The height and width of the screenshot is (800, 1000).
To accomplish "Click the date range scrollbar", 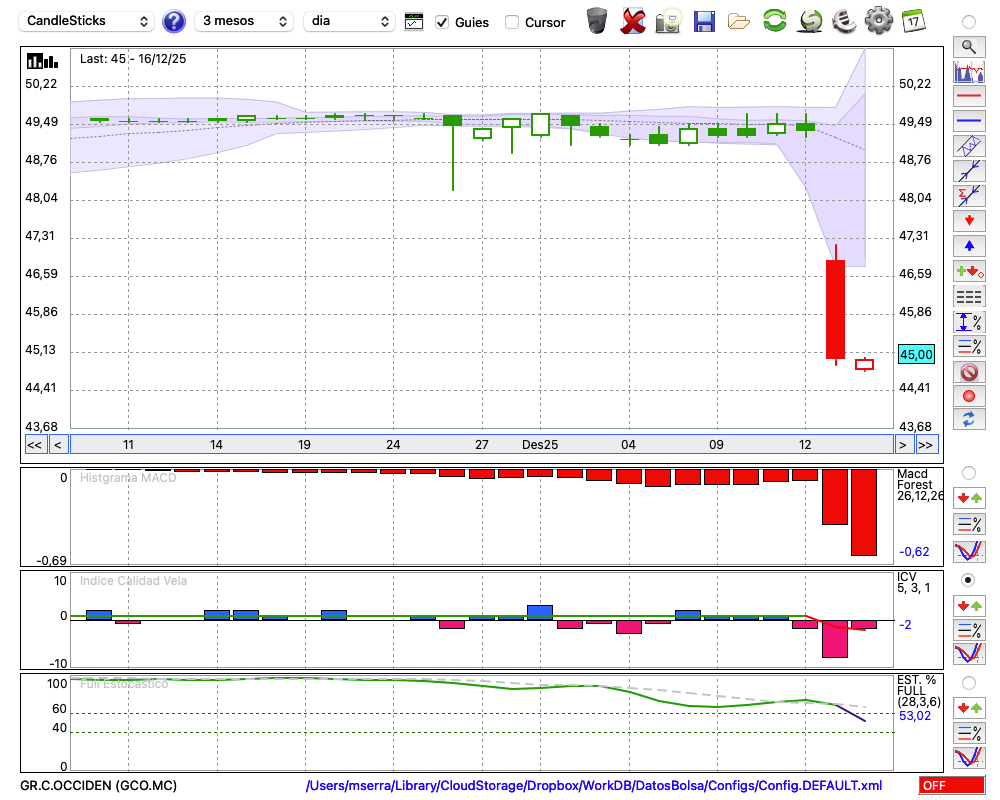I will 482,445.
